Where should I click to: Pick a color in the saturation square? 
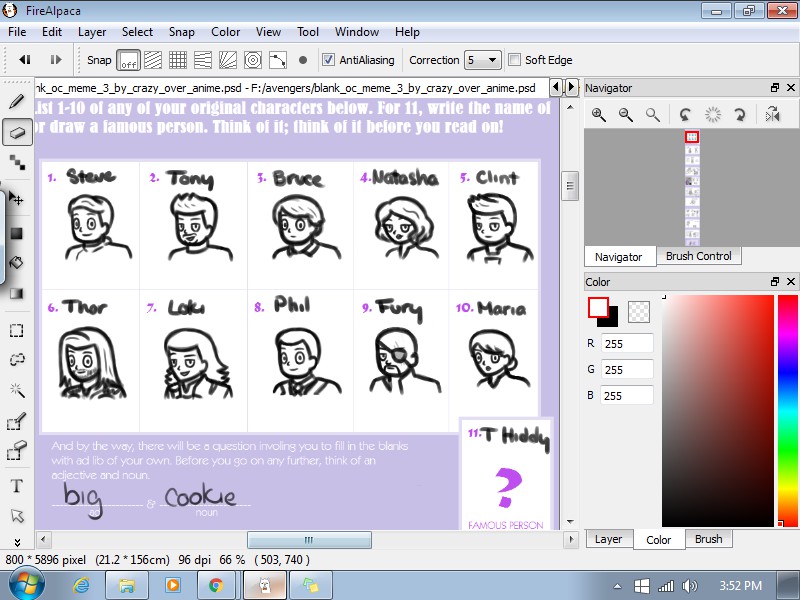click(x=718, y=410)
